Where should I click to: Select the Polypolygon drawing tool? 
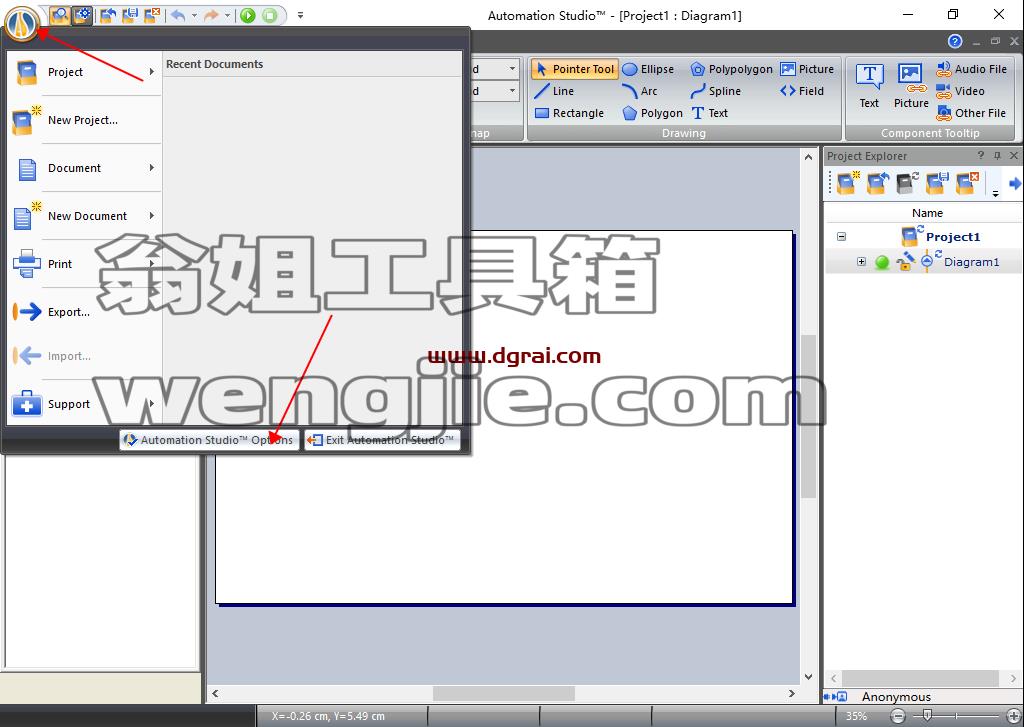(731, 69)
